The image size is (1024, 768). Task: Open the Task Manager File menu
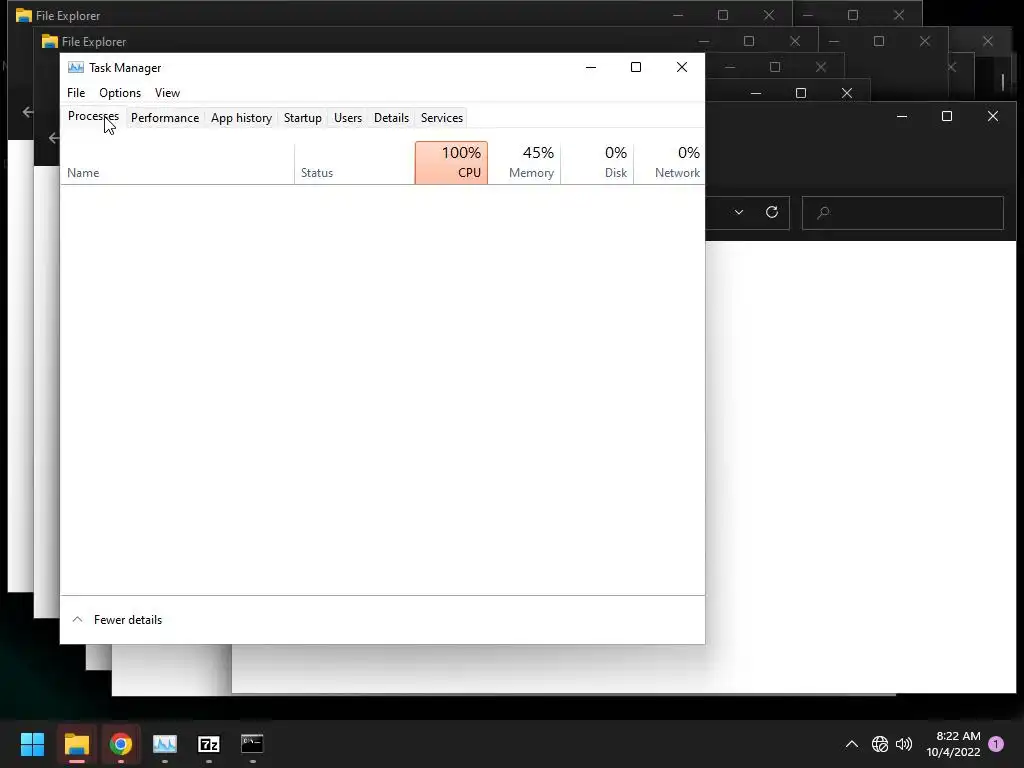tap(76, 93)
